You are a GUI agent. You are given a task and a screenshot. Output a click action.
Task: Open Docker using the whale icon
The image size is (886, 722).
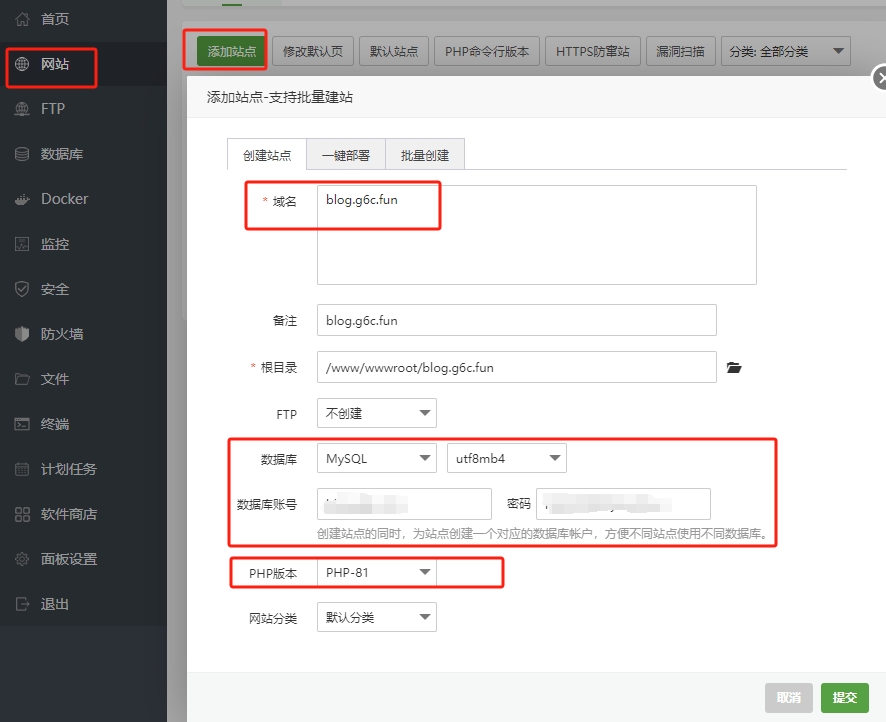pyautogui.click(x=22, y=199)
